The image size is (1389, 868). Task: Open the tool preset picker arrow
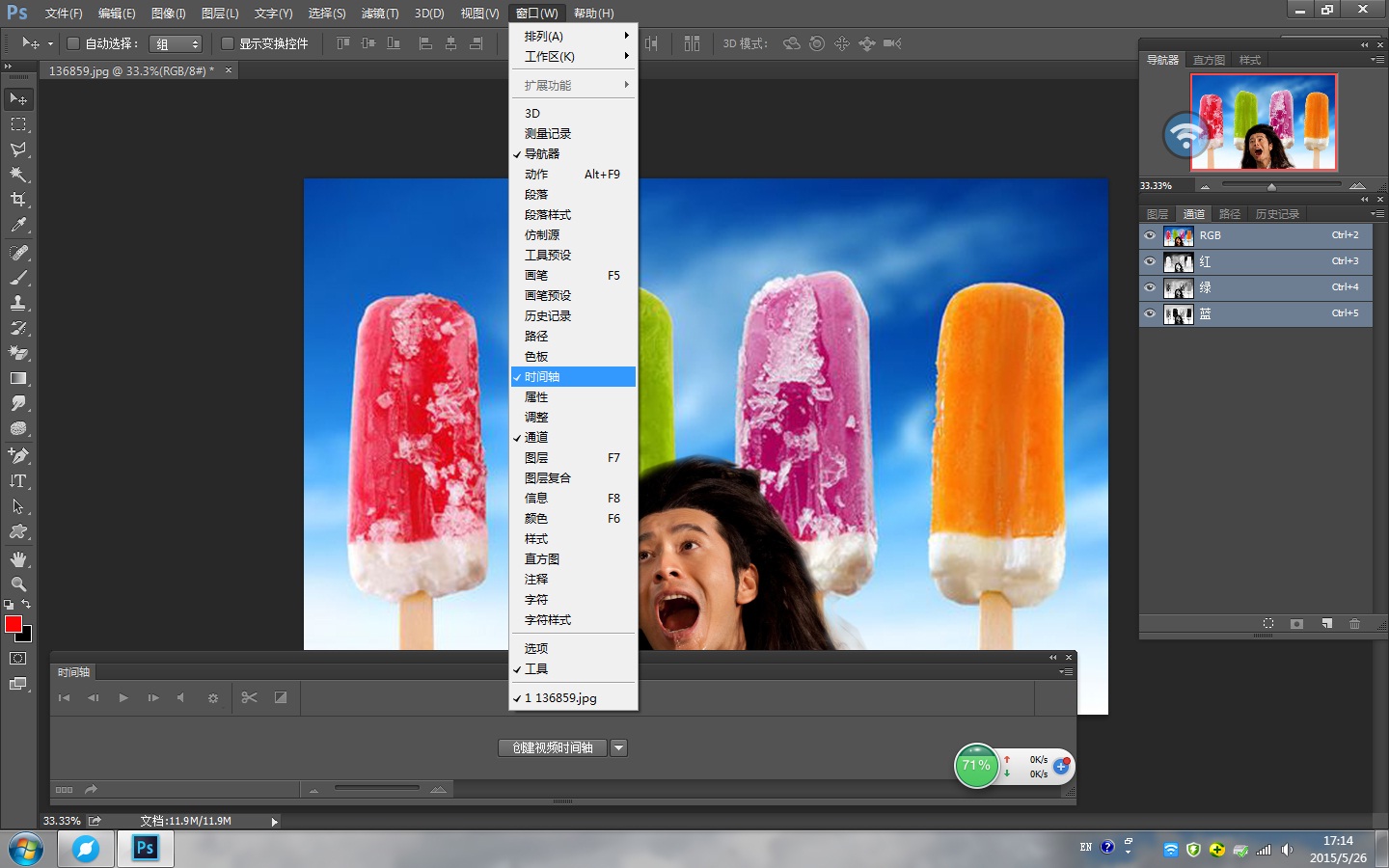click(x=51, y=43)
